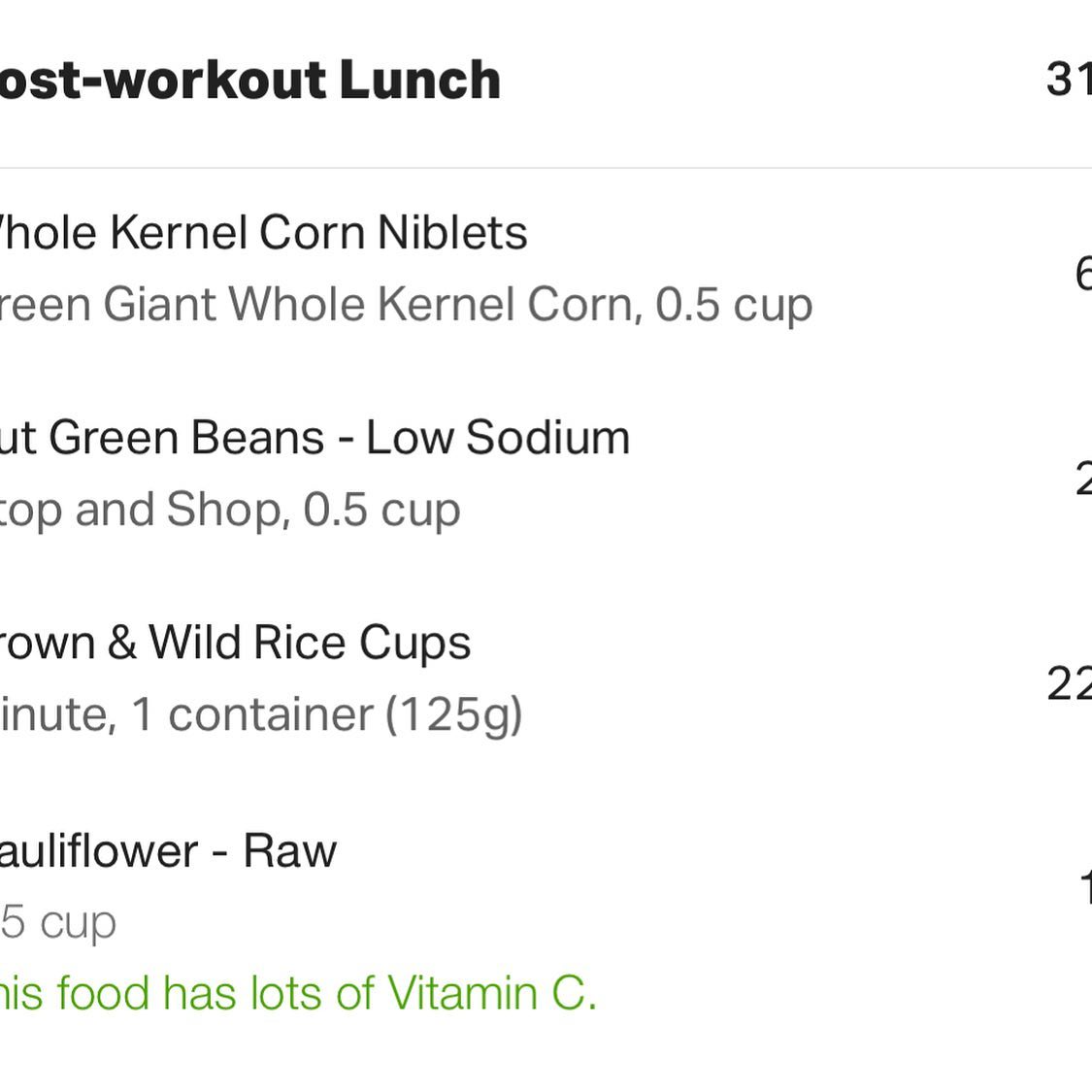The image size is (1092, 1092).
Task: Click "Low Sodium" in the green beans title
Action: [x=498, y=438]
